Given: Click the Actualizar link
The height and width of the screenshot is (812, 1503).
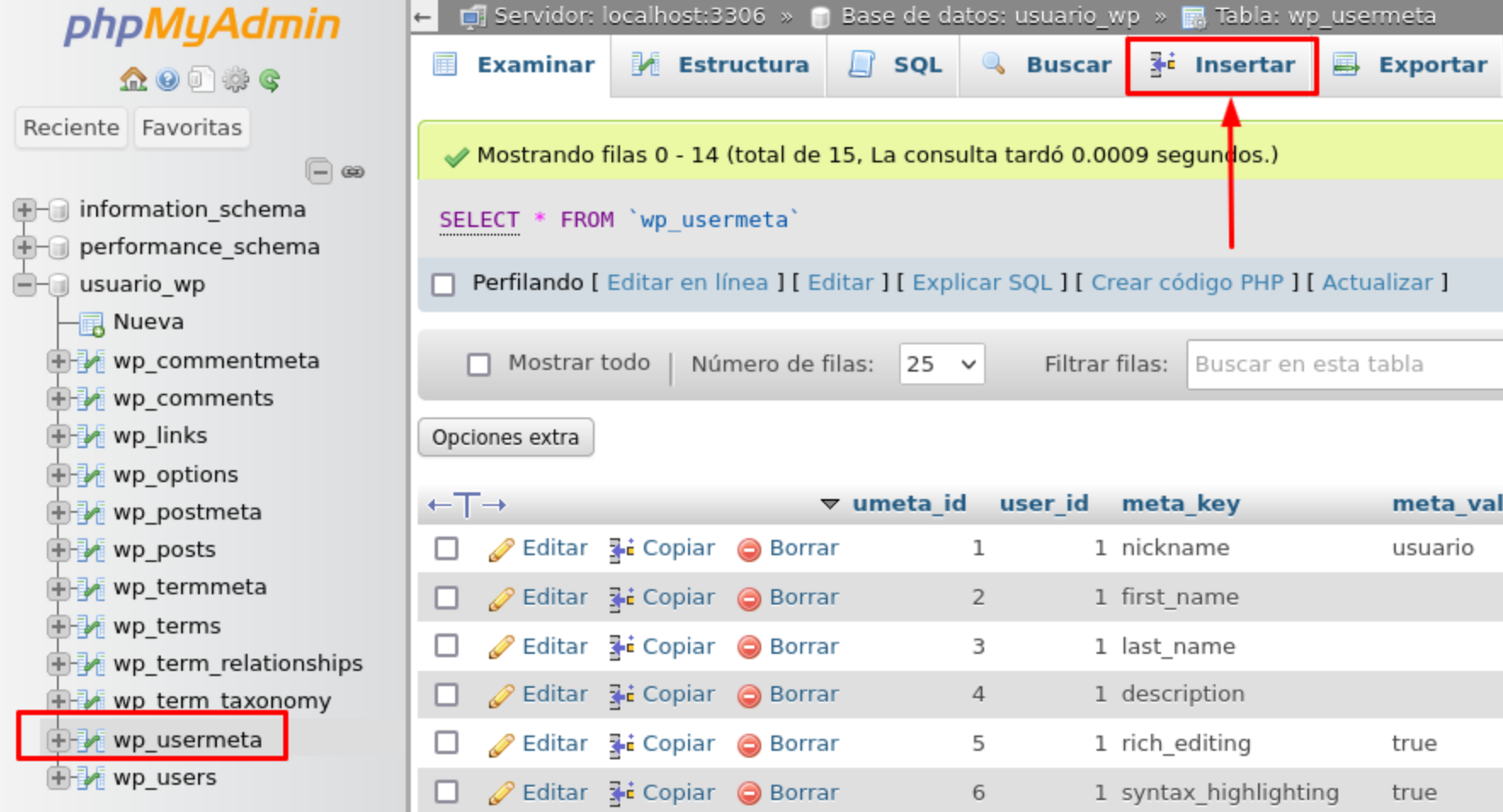Looking at the screenshot, I should pyautogui.click(x=1377, y=282).
